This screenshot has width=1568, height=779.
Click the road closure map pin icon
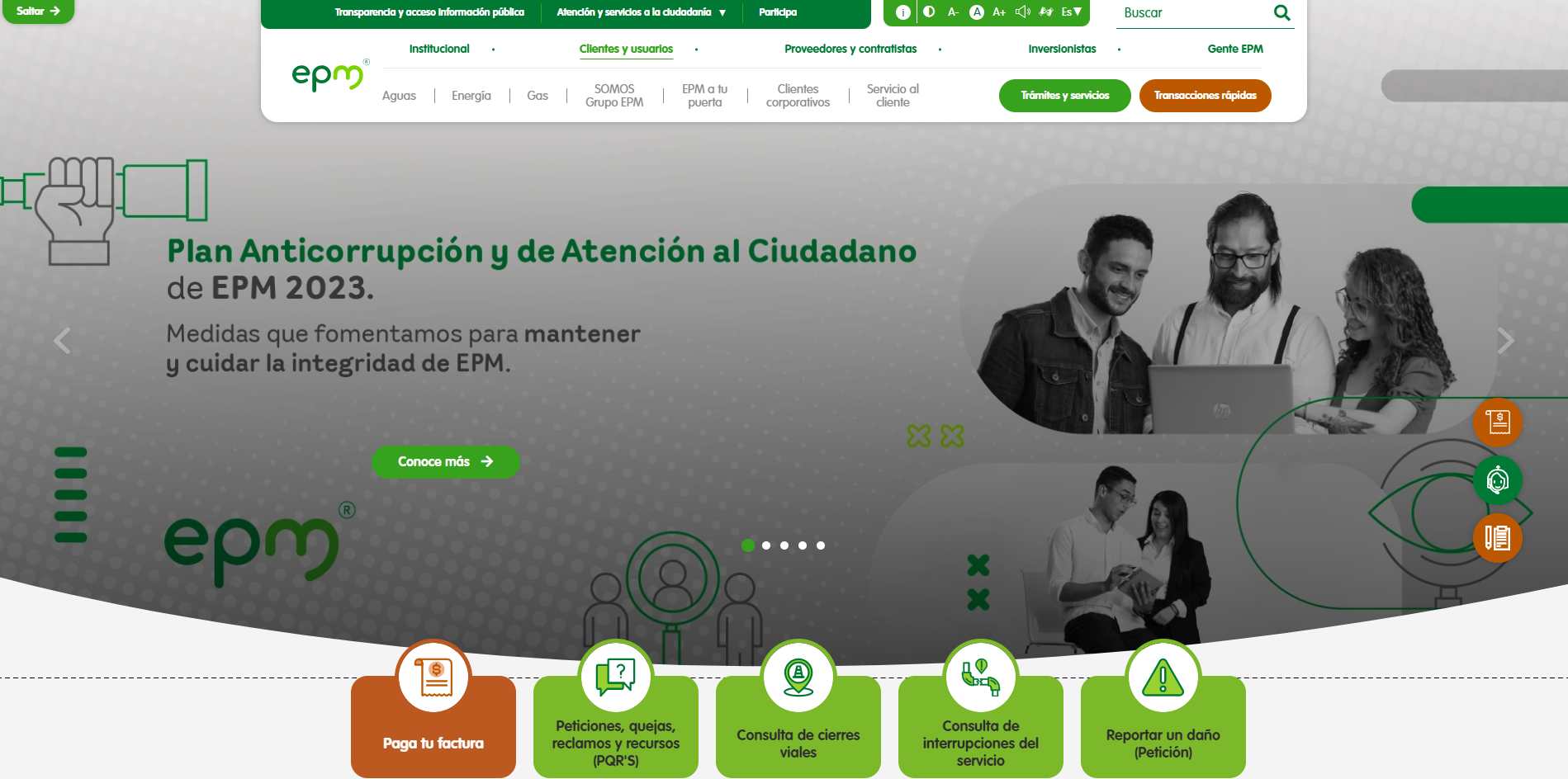[x=798, y=677]
